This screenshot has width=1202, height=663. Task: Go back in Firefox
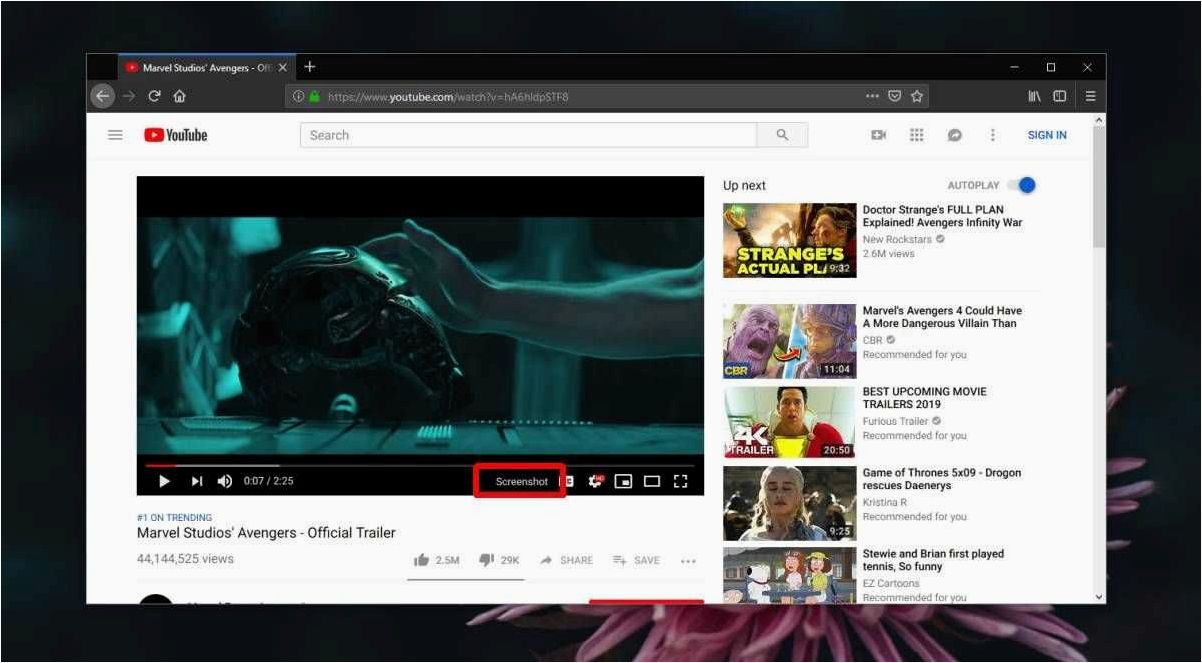tap(102, 96)
